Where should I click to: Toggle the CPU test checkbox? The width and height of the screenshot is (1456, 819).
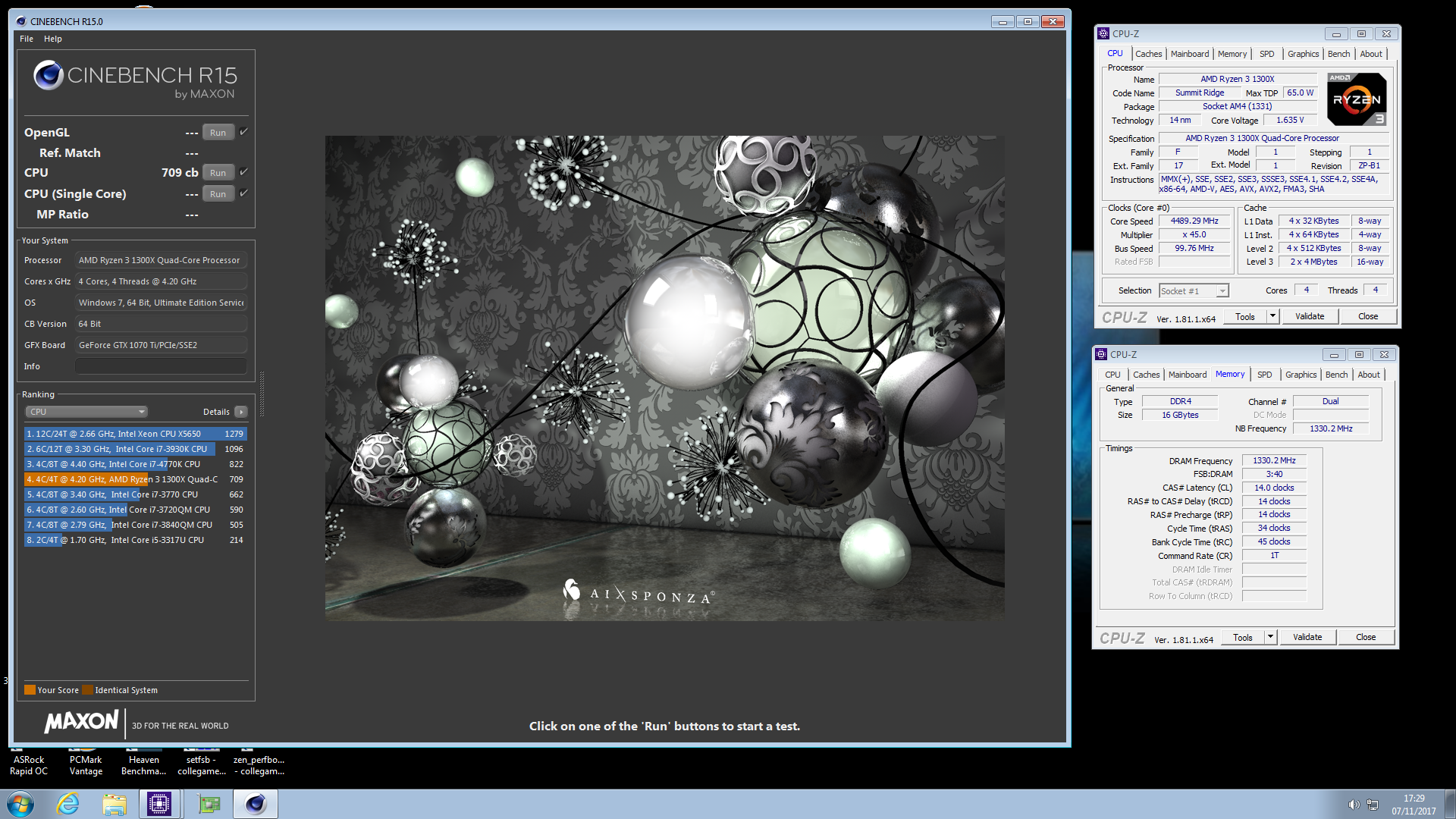tap(243, 172)
